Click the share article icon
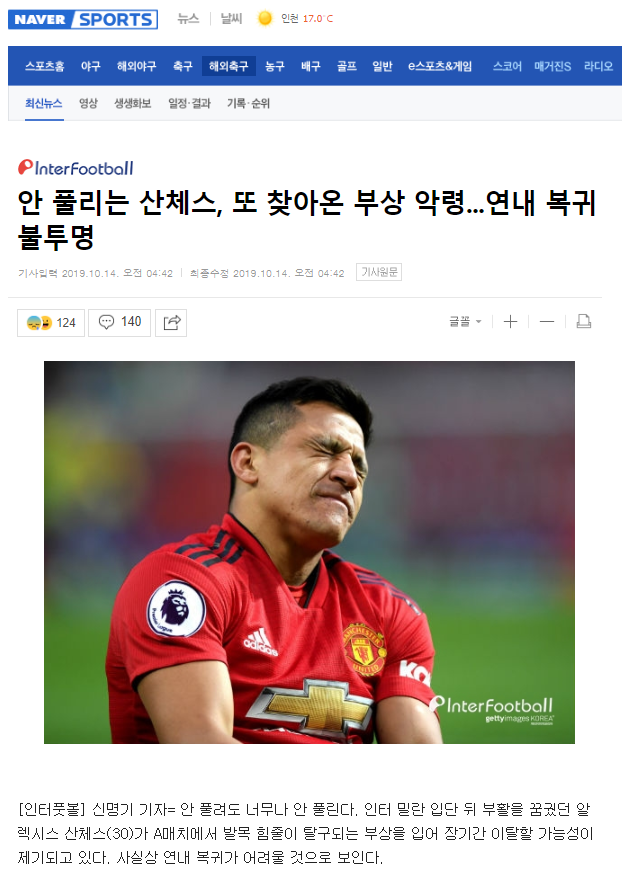The width and height of the screenshot is (622, 870). [171, 322]
